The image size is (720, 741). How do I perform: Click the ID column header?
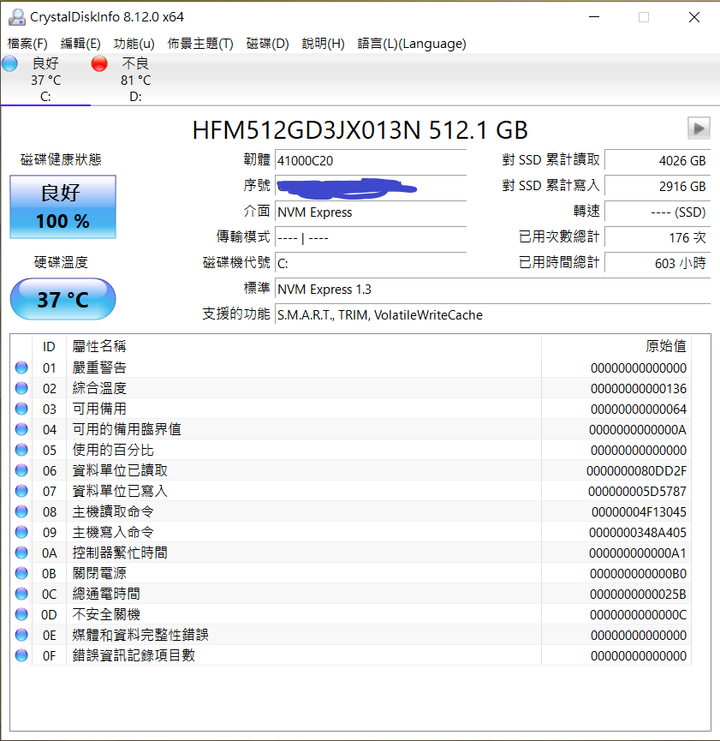click(49, 346)
